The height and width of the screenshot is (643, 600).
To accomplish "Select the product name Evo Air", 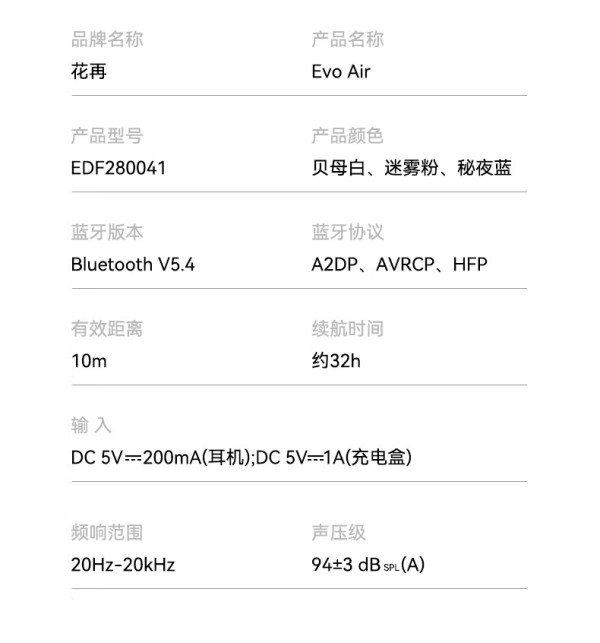I will (x=341, y=72).
